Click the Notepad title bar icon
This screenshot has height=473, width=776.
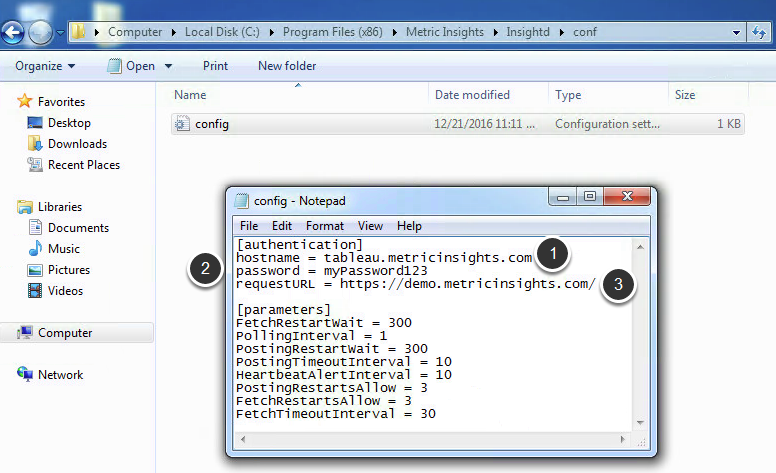(241, 200)
